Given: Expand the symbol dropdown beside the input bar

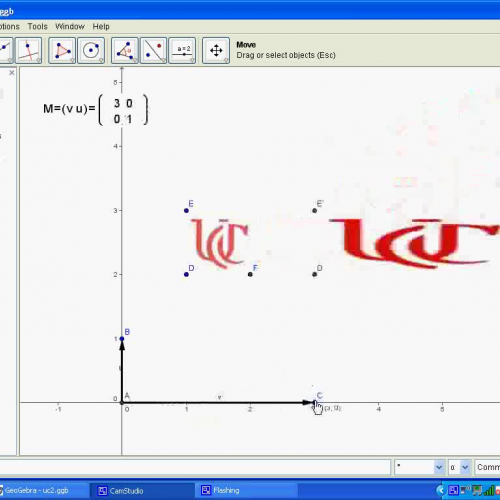Looking at the screenshot, I should (x=439, y=467).
